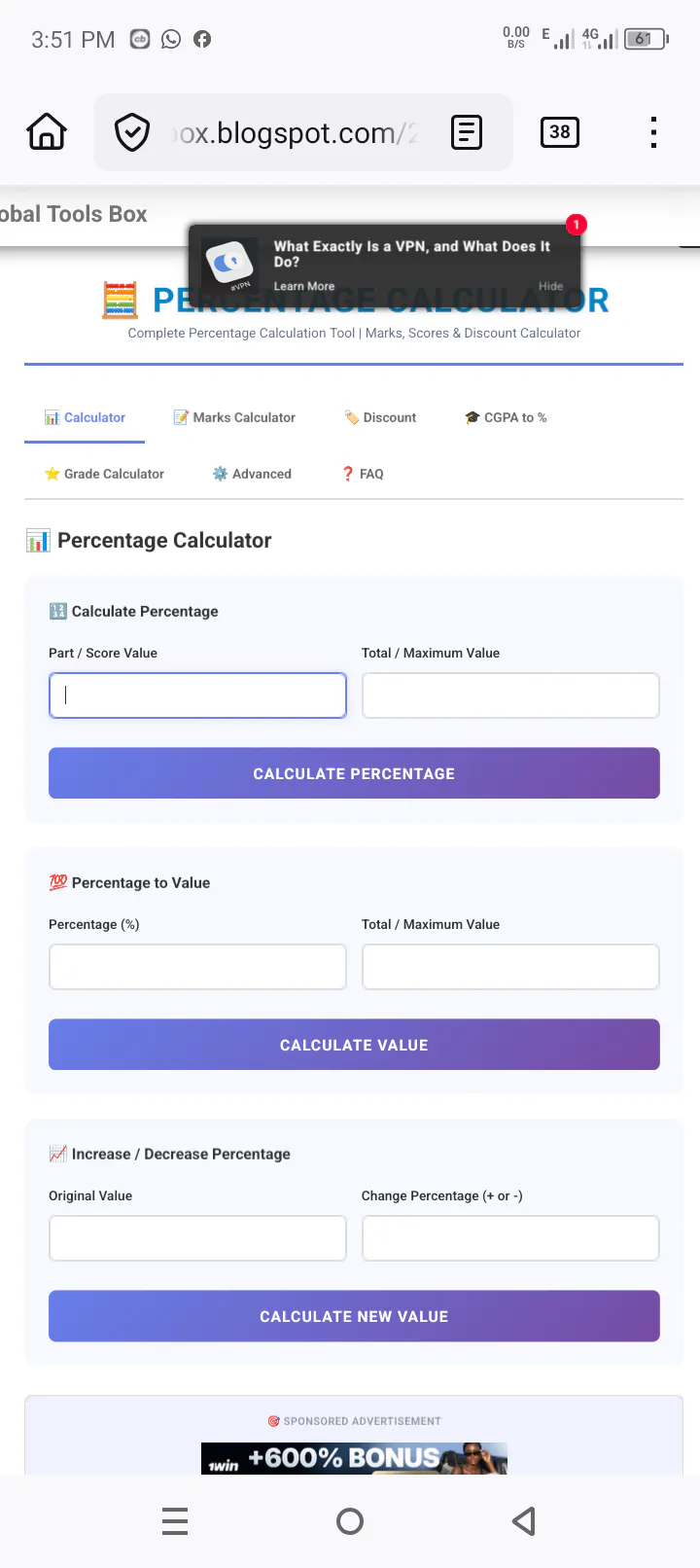This screenshot has height=1568, width=700.
Task: Tap the Android recent apps icon
Action: [x=175, y=1520]
